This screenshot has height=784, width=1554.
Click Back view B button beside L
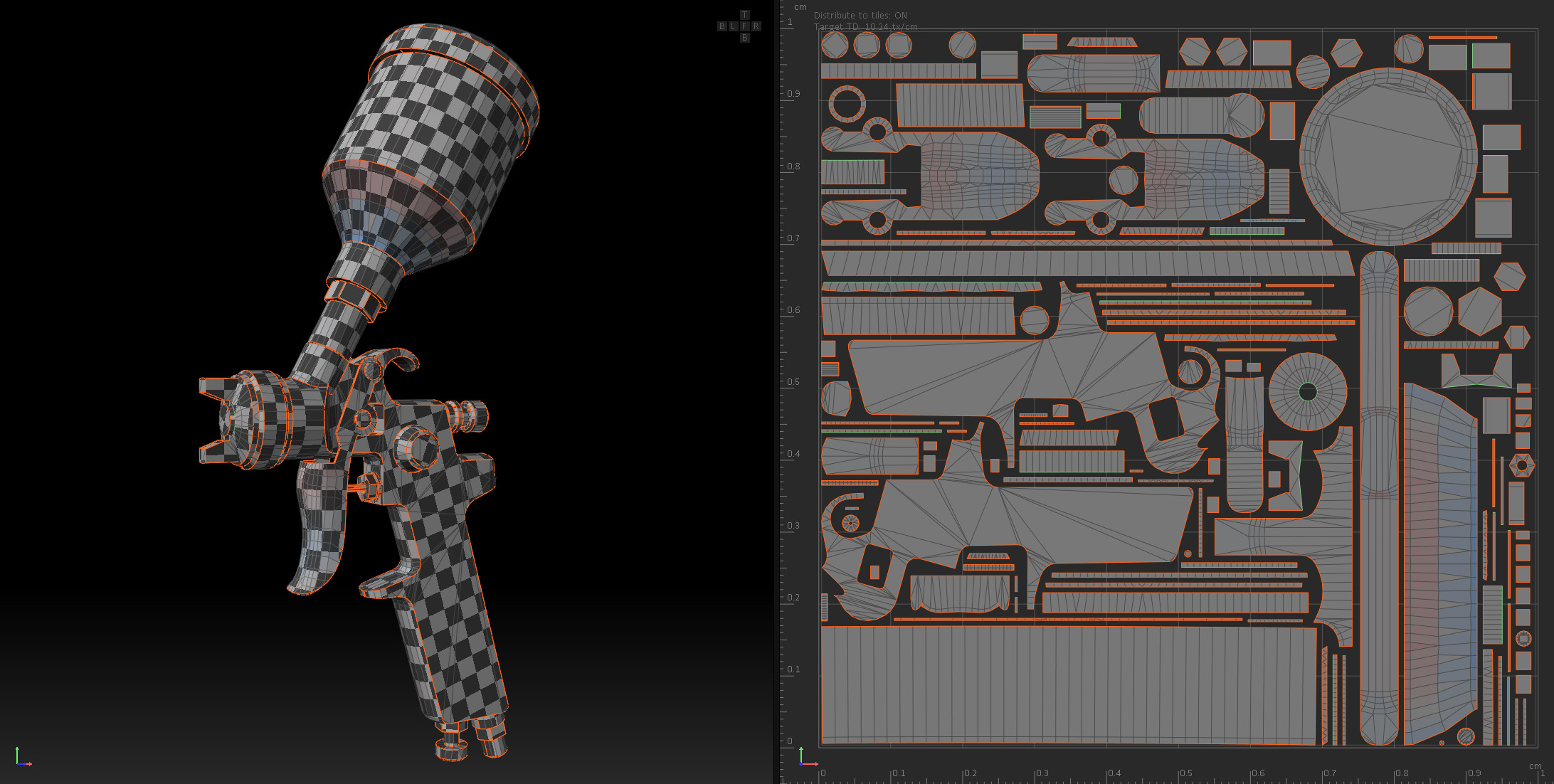tap(721, 26)
